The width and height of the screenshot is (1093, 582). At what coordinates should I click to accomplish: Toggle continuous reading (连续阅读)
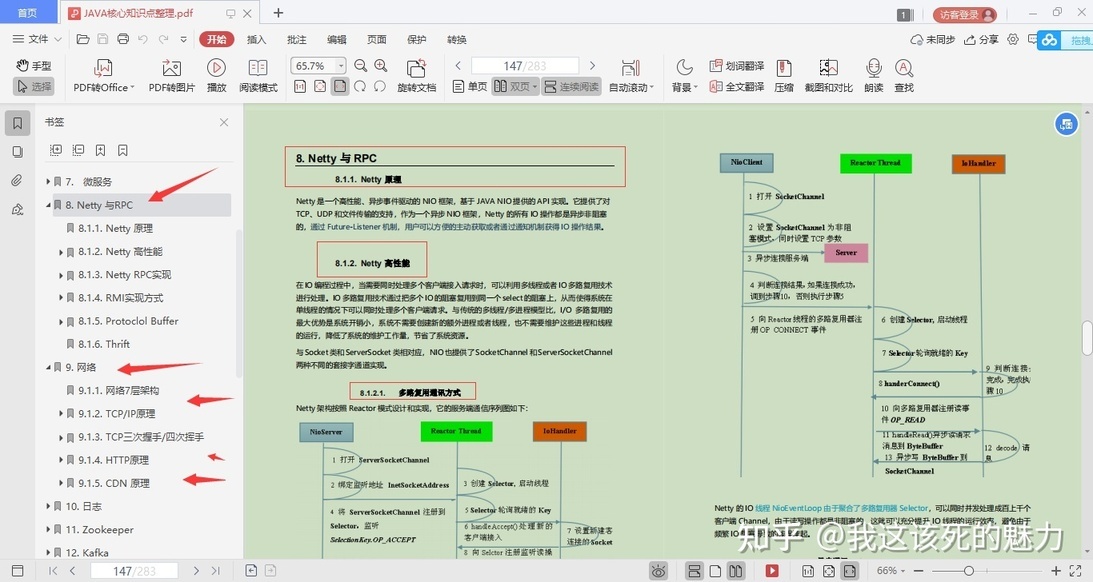click(572, 86)
